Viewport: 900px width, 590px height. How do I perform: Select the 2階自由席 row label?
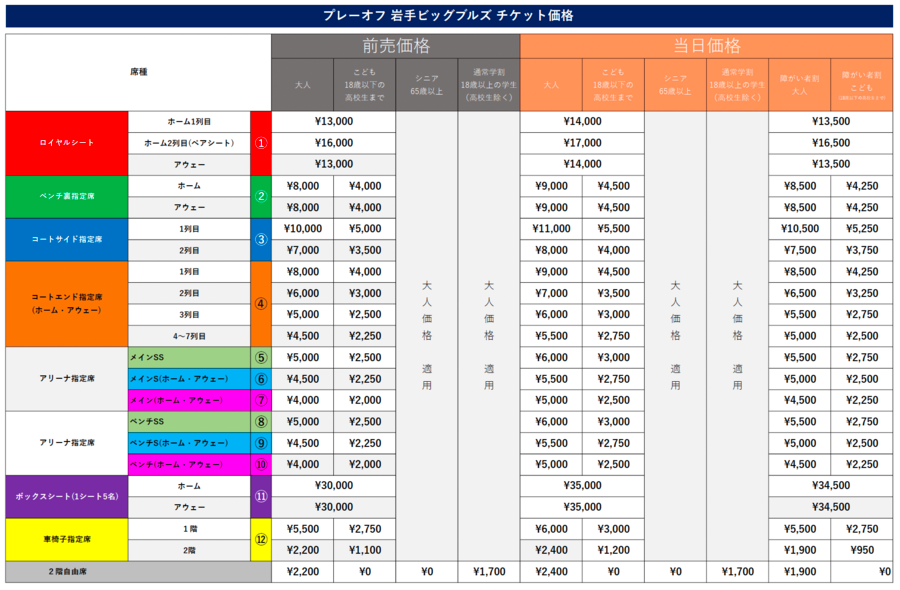pos(138,572)
